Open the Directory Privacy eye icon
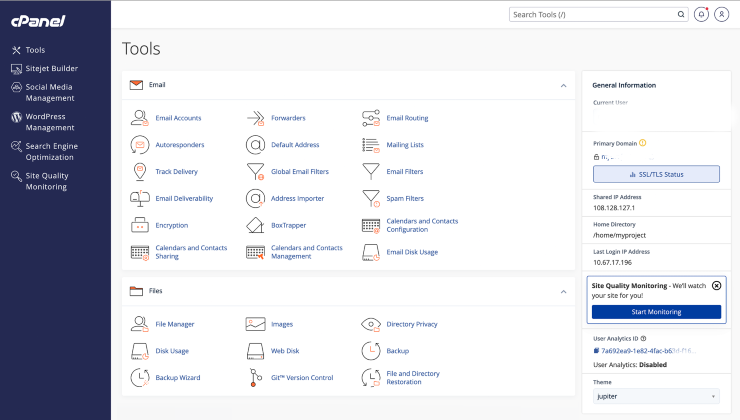Image resolution: width=740 pixels, height=420 pixels. click(x=370, y=324)
